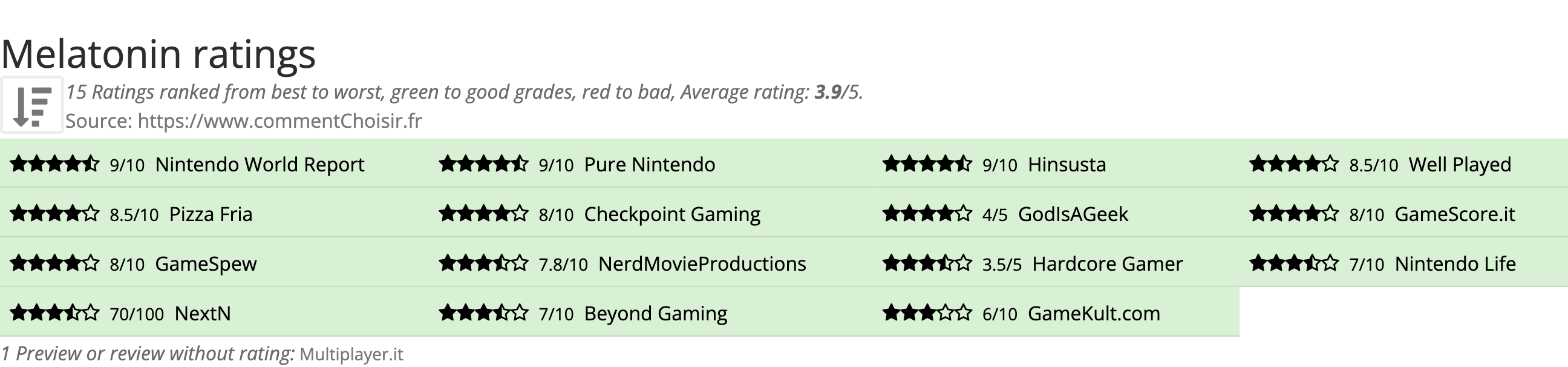Click the 3.9 average rating value

tap(827, 92)
